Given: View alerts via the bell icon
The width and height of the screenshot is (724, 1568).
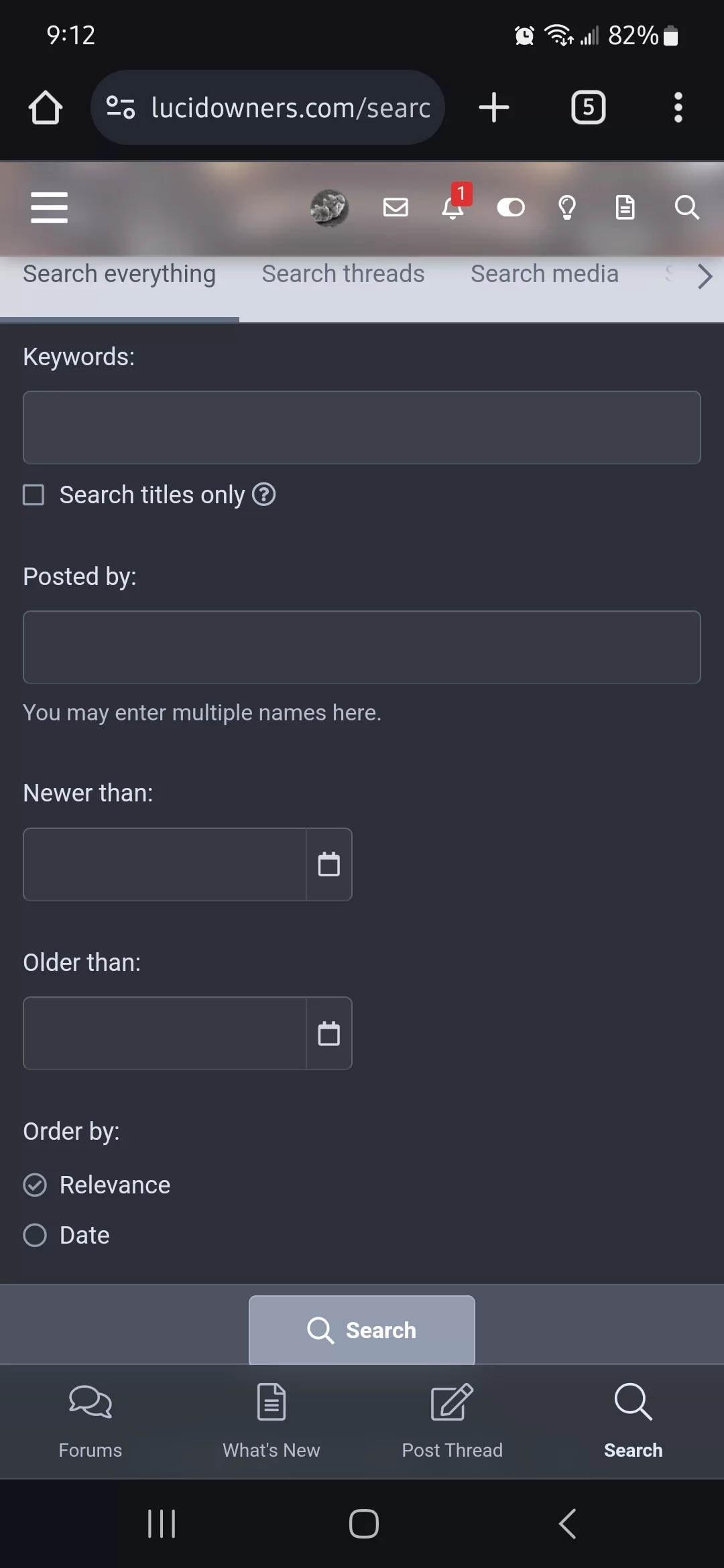Looking at the screenshot, I should pos(453,208).
